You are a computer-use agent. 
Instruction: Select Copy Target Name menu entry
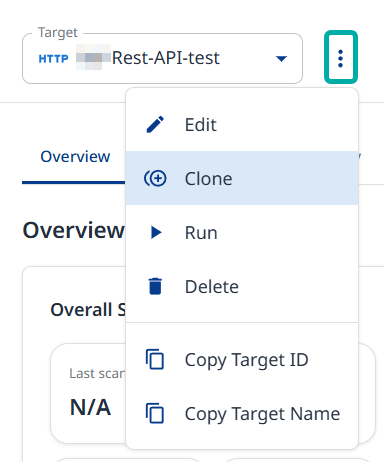pos(242,414)
